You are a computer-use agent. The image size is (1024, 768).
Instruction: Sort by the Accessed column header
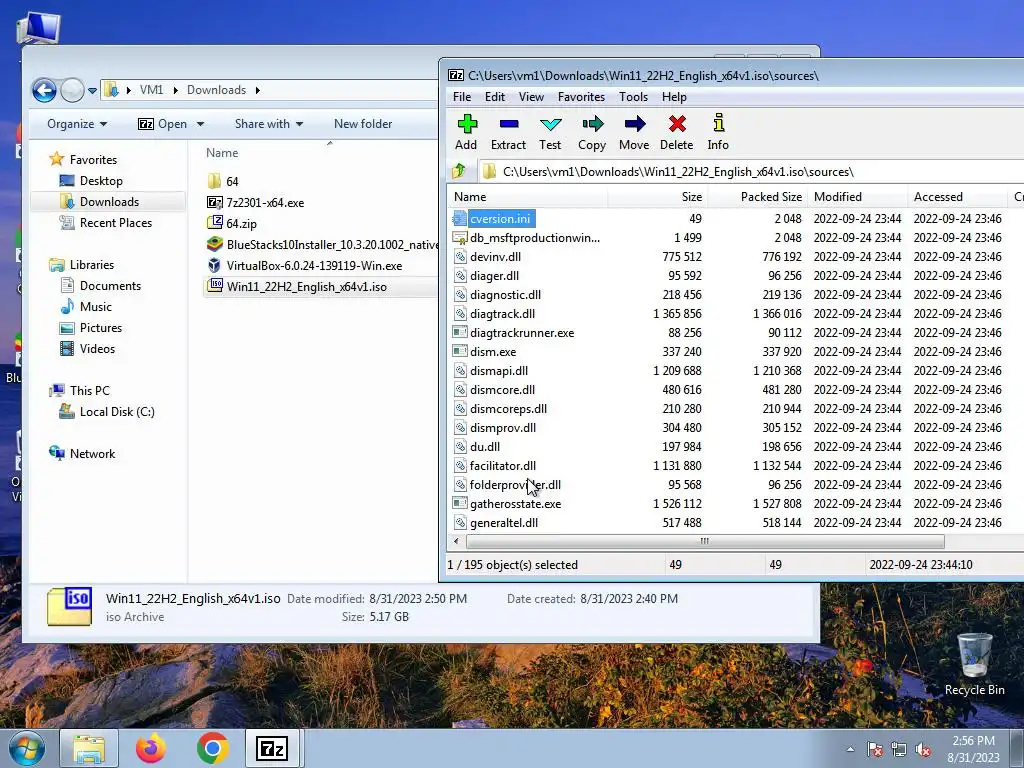click(x=957, y=197)
